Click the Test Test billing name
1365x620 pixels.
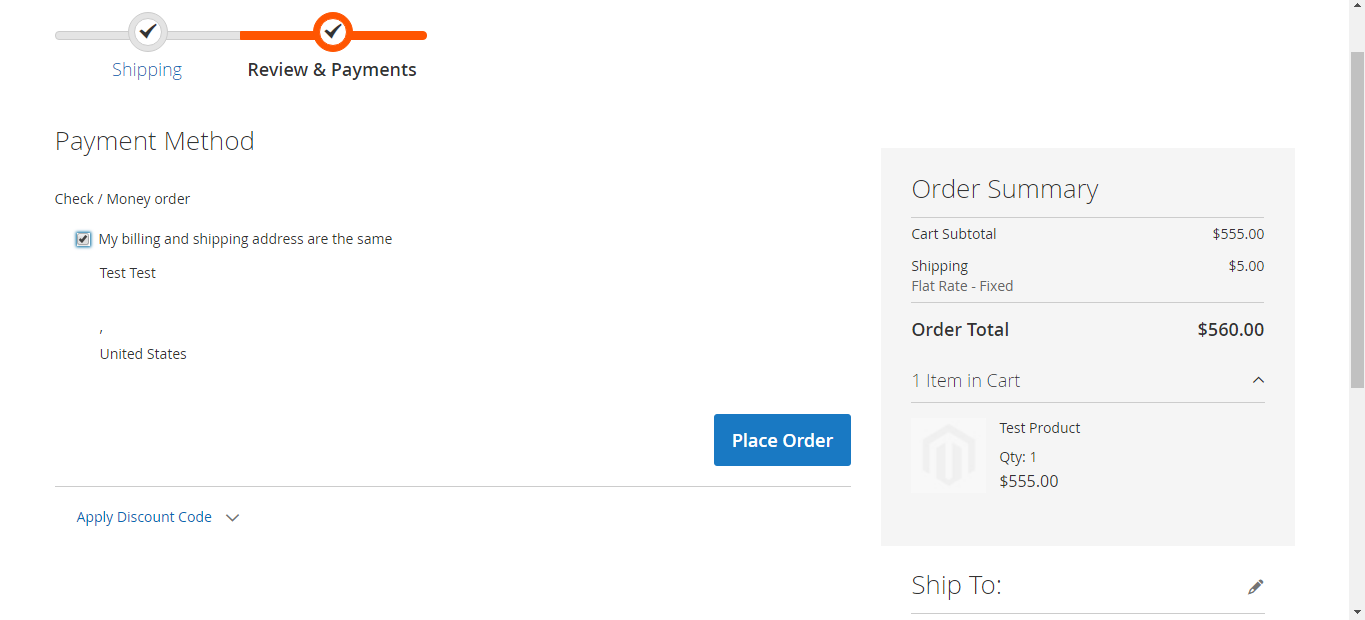127,272
